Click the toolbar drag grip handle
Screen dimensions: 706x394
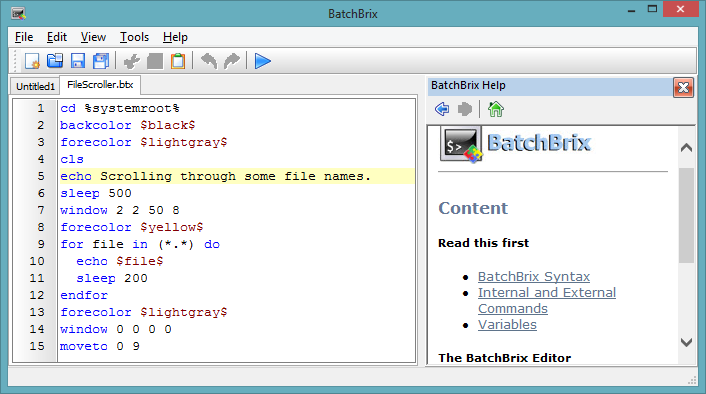(15, 61)
